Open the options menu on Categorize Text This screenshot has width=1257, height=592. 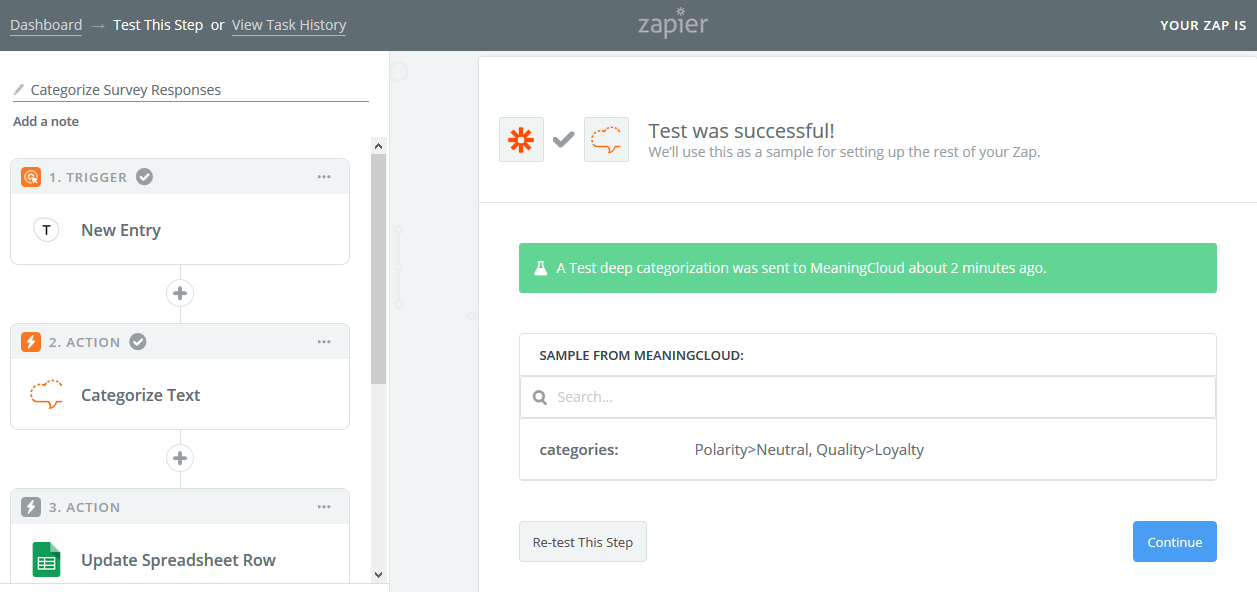point(324,341)
